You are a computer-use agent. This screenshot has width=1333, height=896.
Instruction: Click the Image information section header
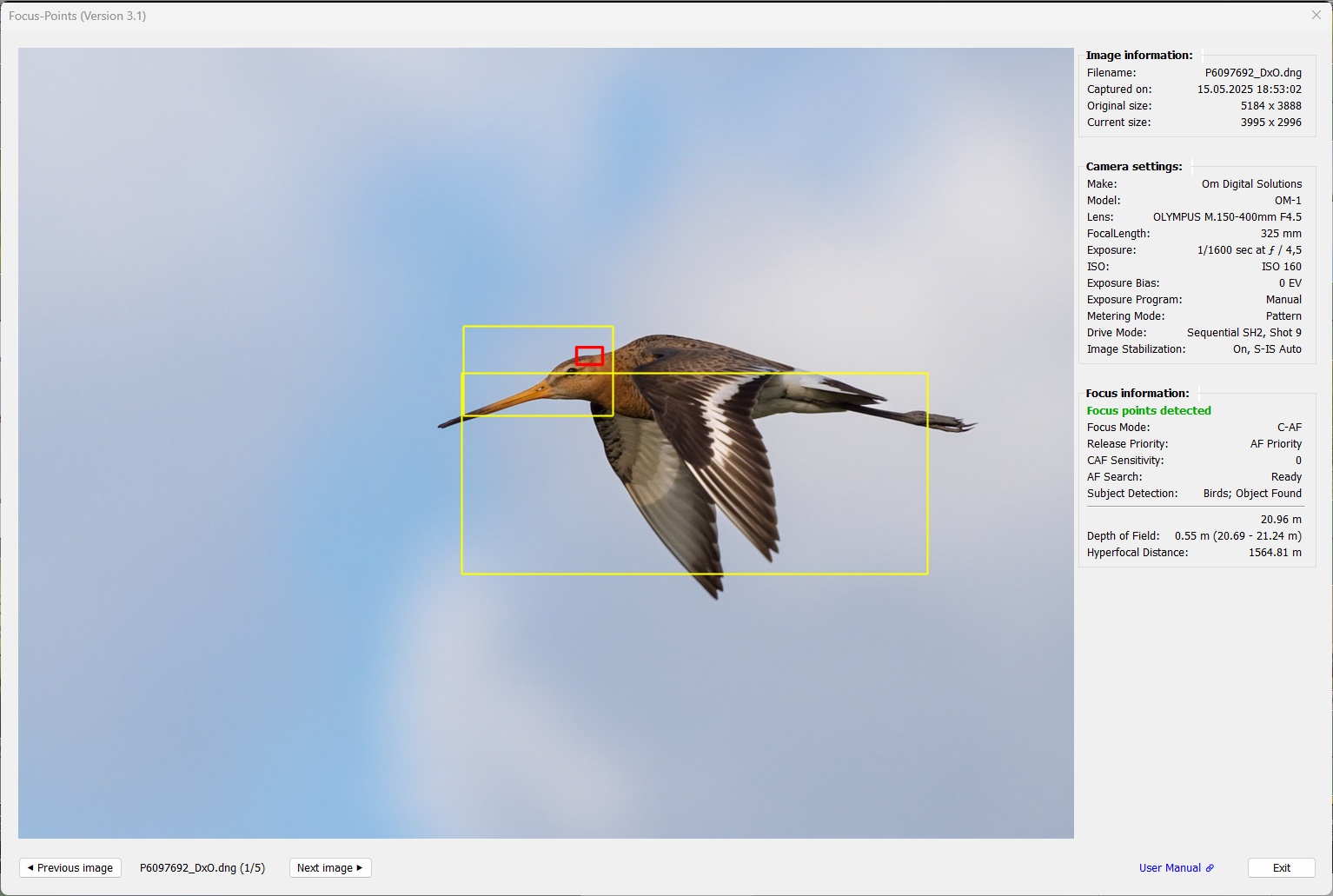pos(1138,55)
